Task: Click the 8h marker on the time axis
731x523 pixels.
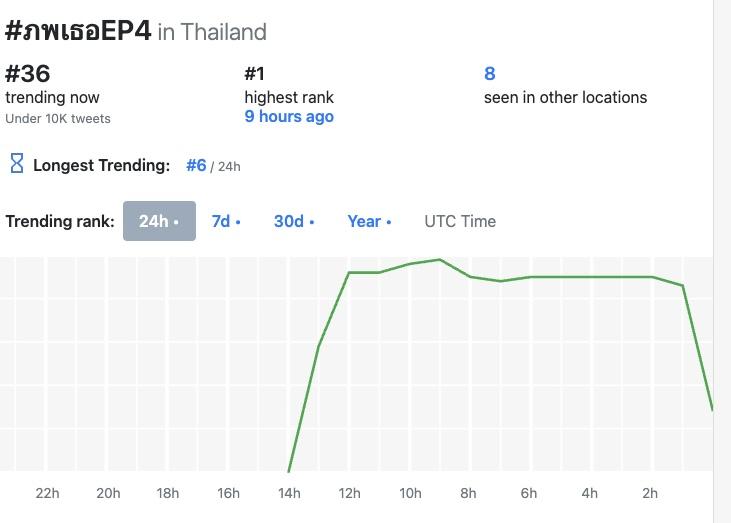Action: point(469,493)
